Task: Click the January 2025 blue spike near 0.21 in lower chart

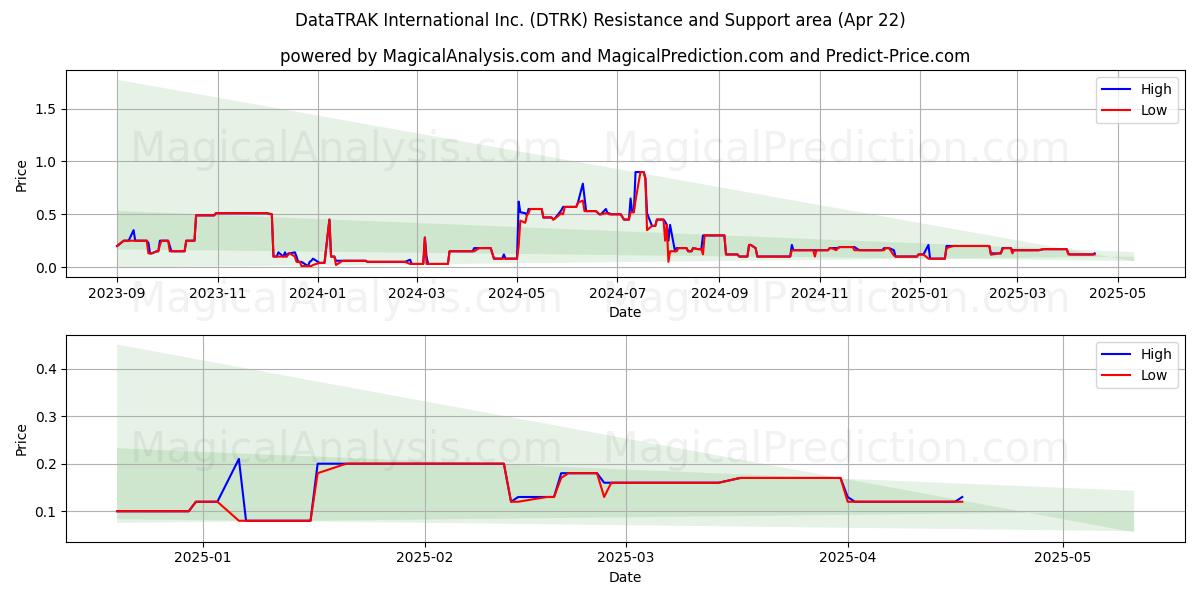Action: (x=238, y=459)
